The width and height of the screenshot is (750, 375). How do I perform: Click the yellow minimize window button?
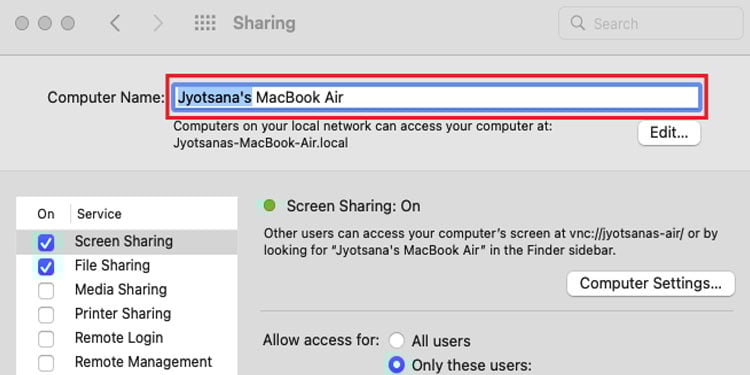click(45, 23)
